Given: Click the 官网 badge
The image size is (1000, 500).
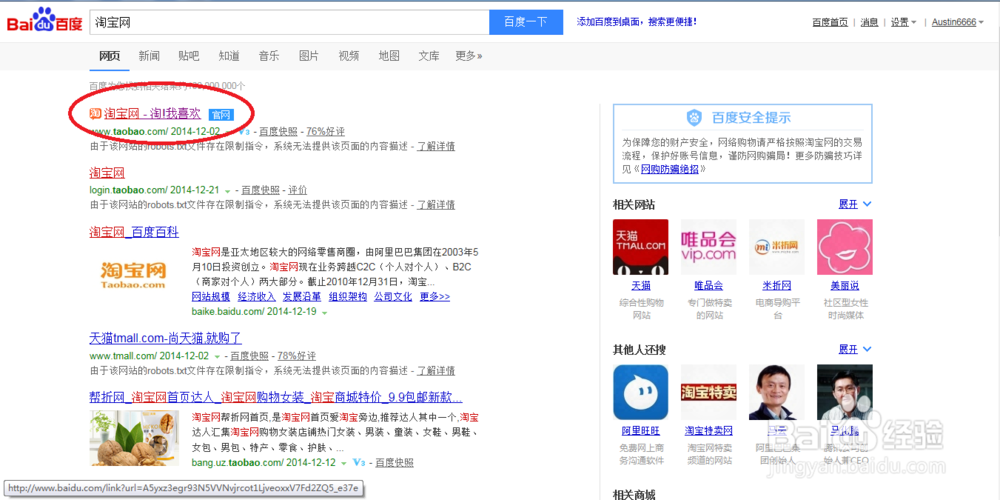Looking at the screenshot, I should [221, 115].
